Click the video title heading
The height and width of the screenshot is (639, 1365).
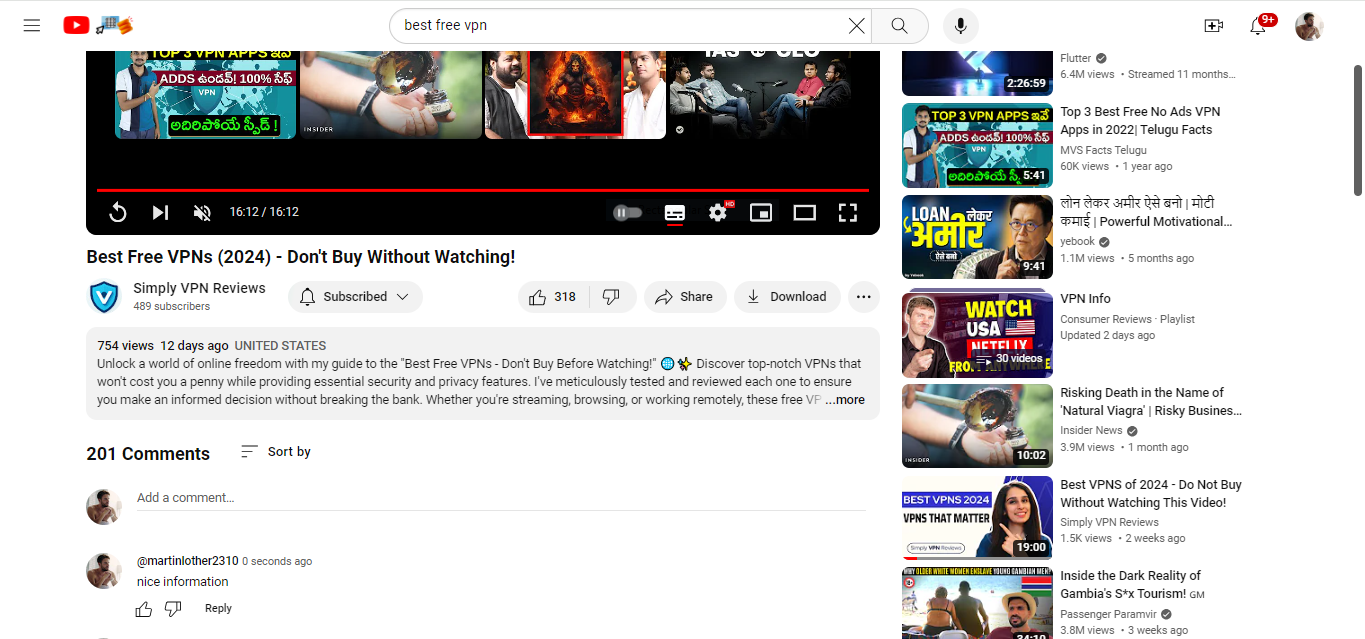pyautogui.click(x=301, y=257)
